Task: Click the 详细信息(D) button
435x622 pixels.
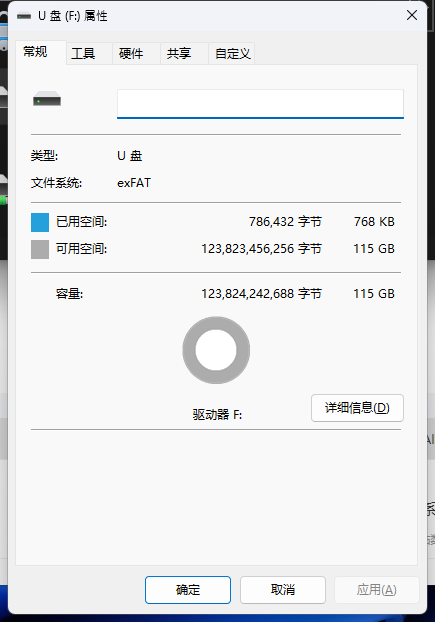Action: click(357, 408)
